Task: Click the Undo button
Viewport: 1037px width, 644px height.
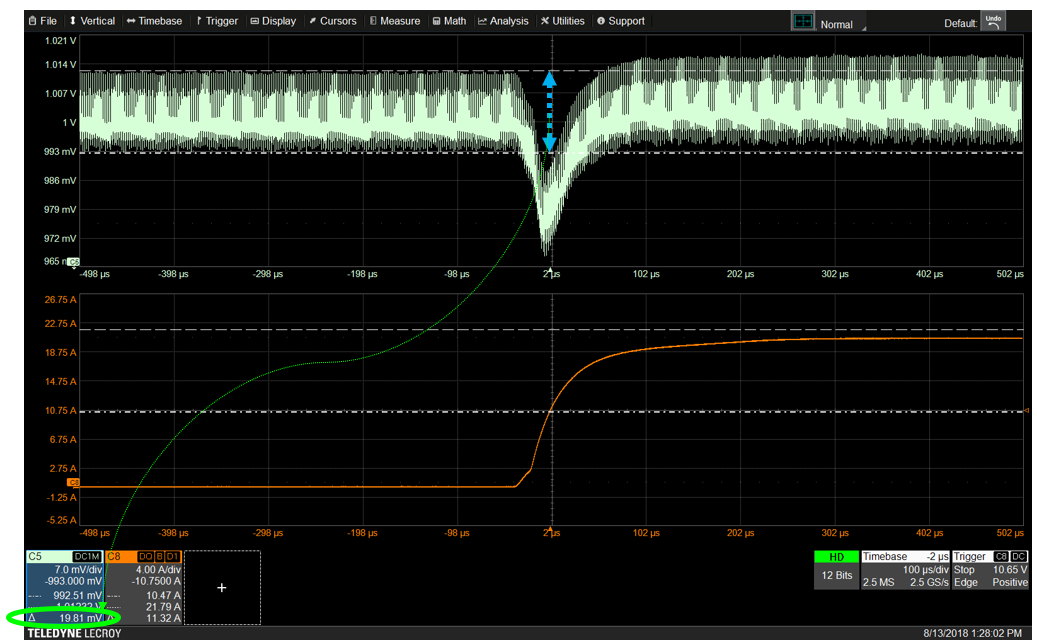Action: tap(992, 21)
